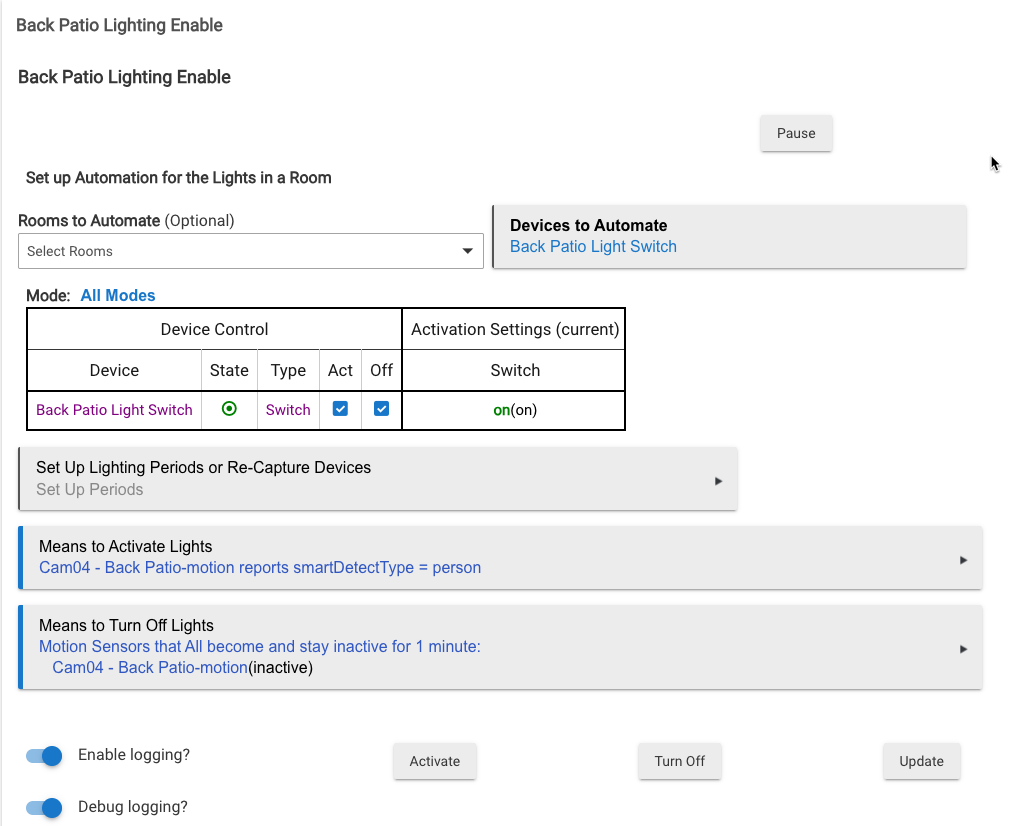
Task: Expand Set Up Lighting Periods or Re-Capture Devices
Action: 378,479
